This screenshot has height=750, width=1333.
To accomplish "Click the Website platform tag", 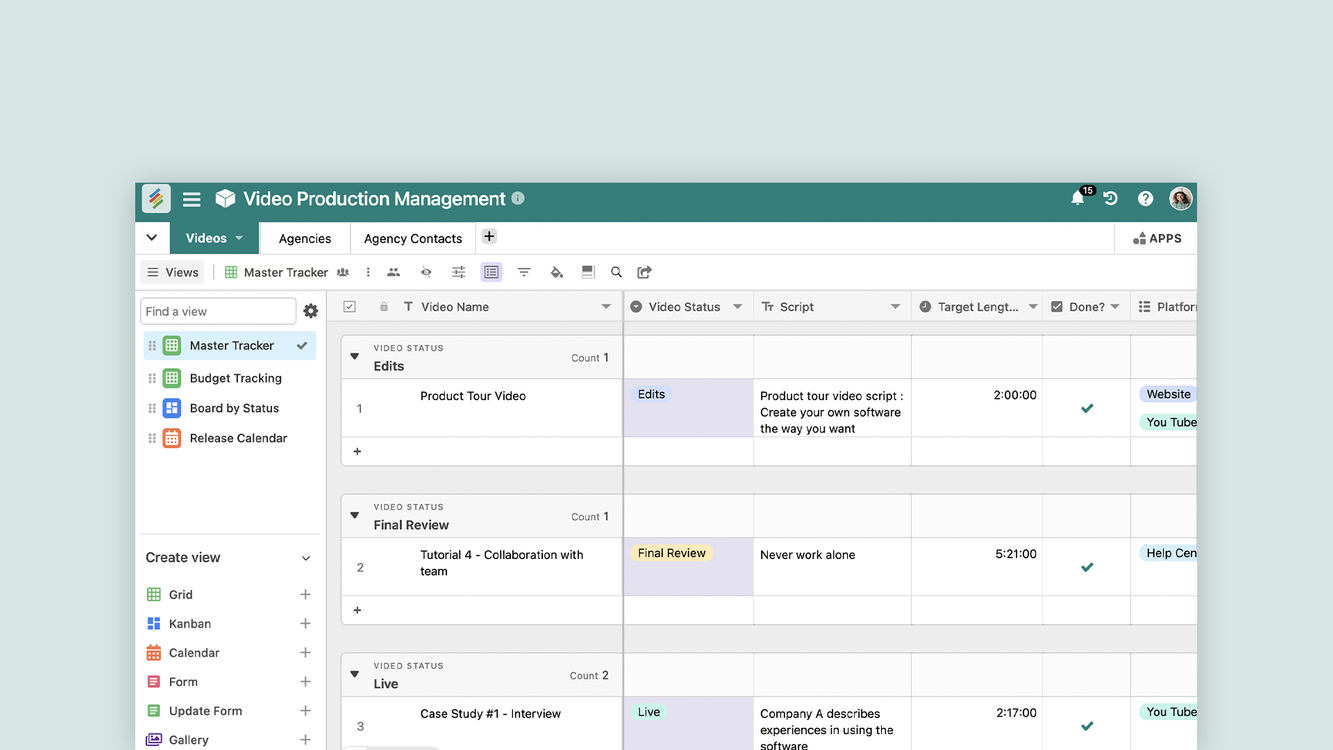I will tap(1168, 394).
